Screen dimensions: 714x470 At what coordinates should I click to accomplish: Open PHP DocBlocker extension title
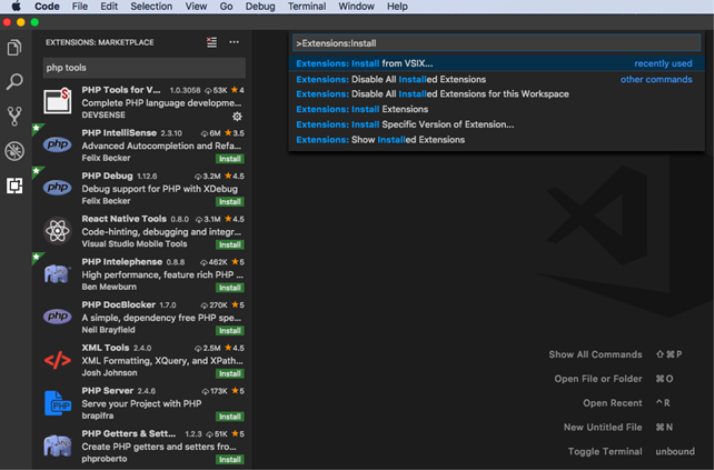click(x=118, y=304)
